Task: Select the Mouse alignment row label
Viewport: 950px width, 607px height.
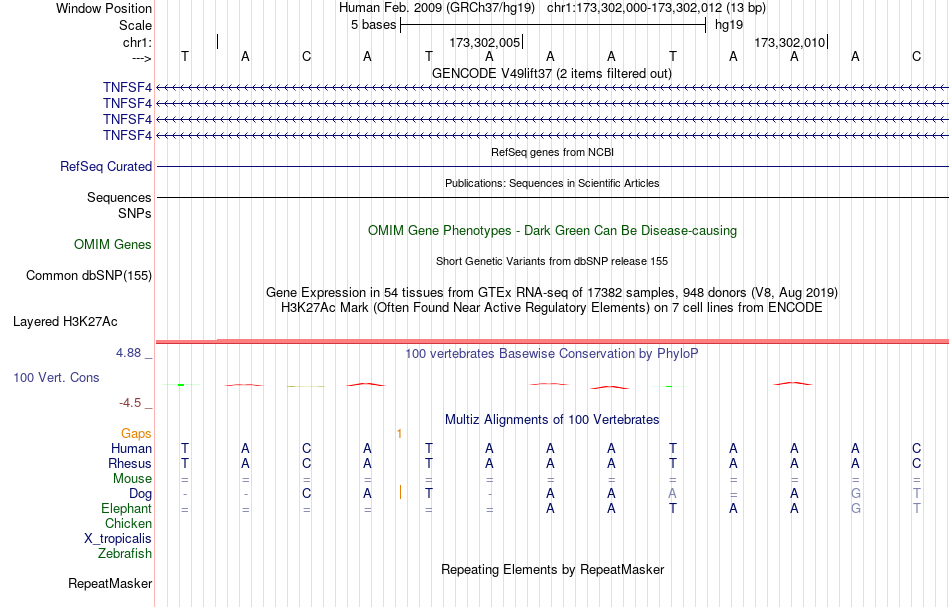Action: 132,479
